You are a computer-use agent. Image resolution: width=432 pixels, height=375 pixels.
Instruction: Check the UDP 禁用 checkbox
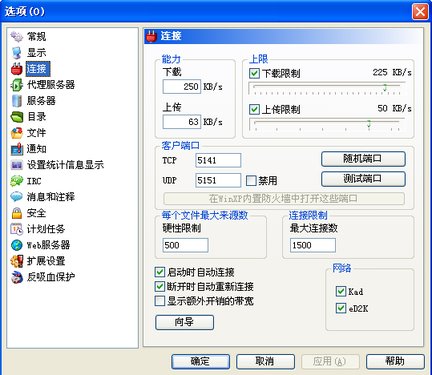(x=251, y=181)
